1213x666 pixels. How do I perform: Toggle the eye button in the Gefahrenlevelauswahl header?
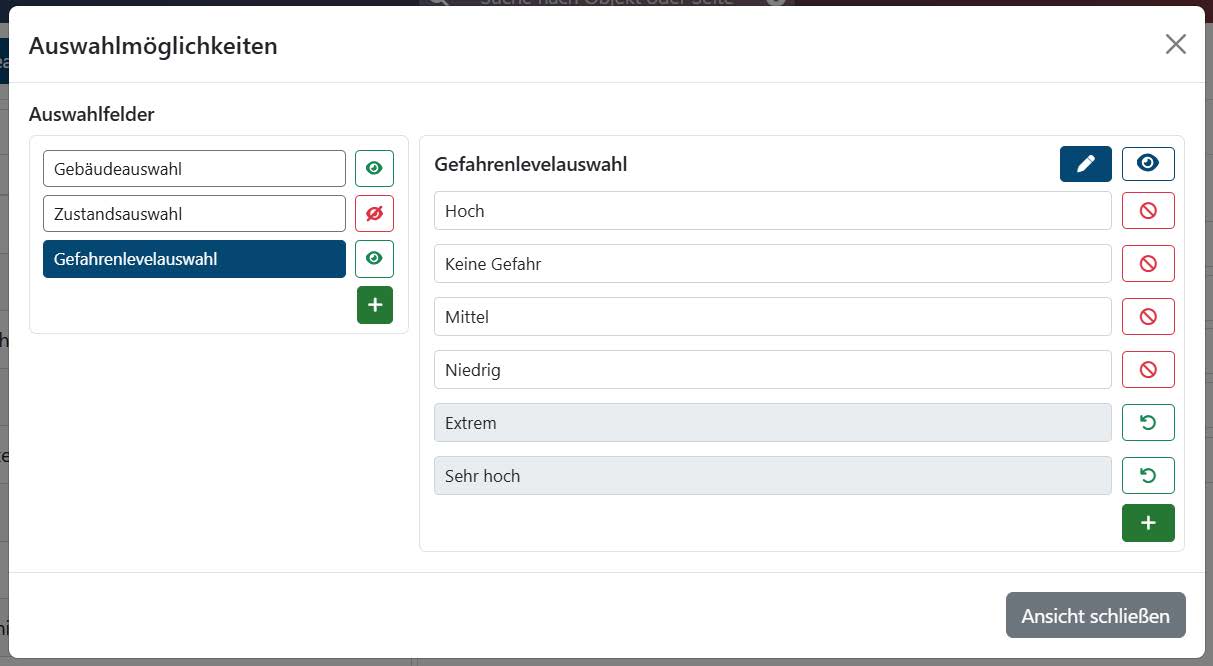pyautogui.click(x=1148, y=164)
